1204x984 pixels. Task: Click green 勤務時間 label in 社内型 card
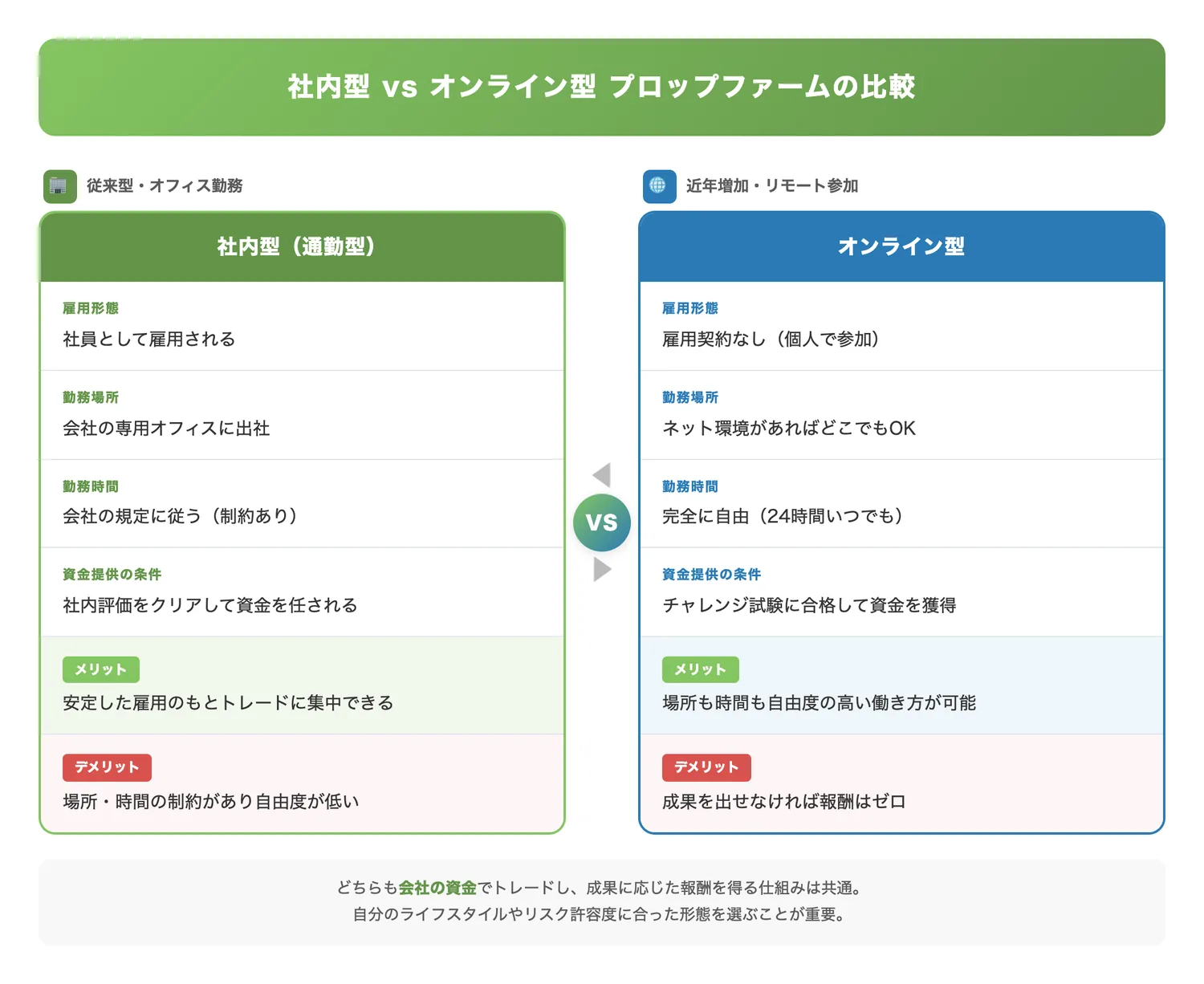point(91,486)
